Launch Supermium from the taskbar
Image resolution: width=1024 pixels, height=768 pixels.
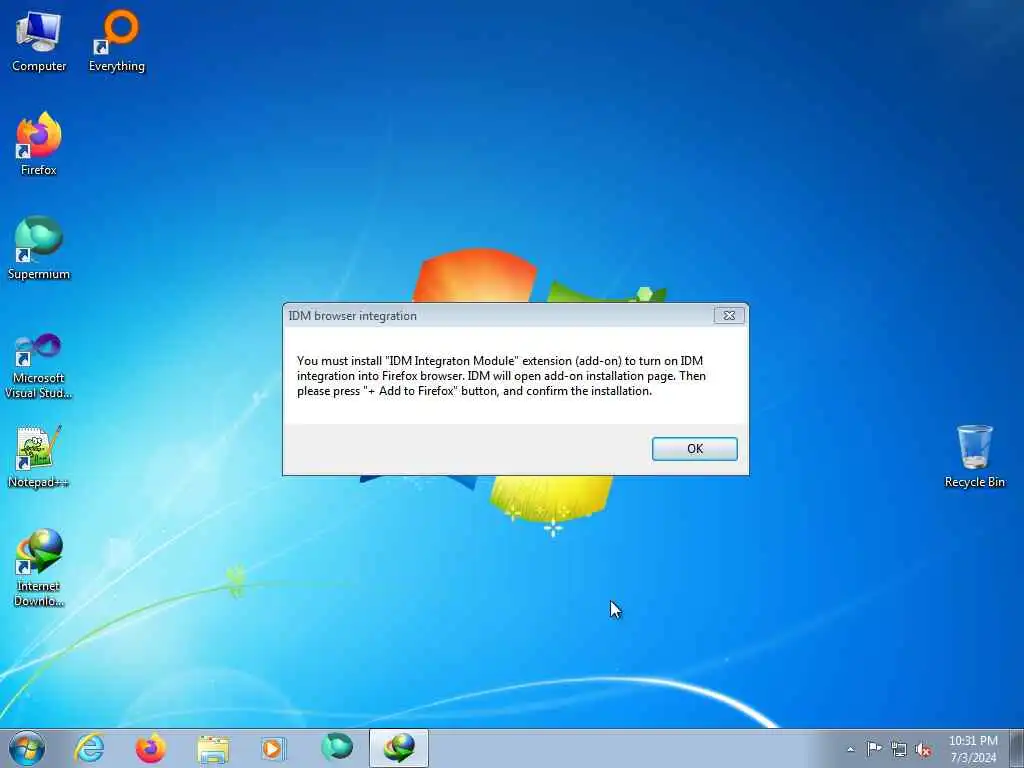pos(336,748)
